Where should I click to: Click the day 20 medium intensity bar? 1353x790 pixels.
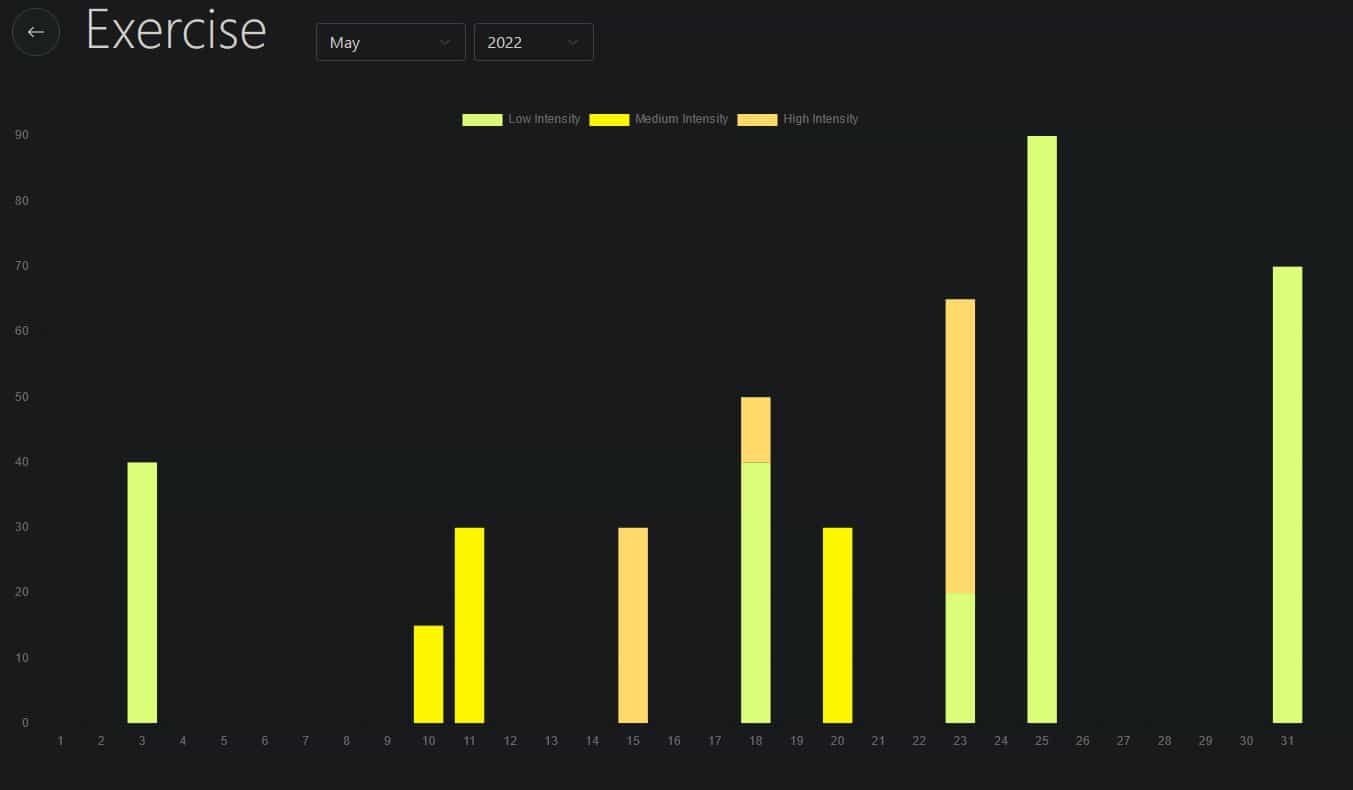tap(837, 625)
